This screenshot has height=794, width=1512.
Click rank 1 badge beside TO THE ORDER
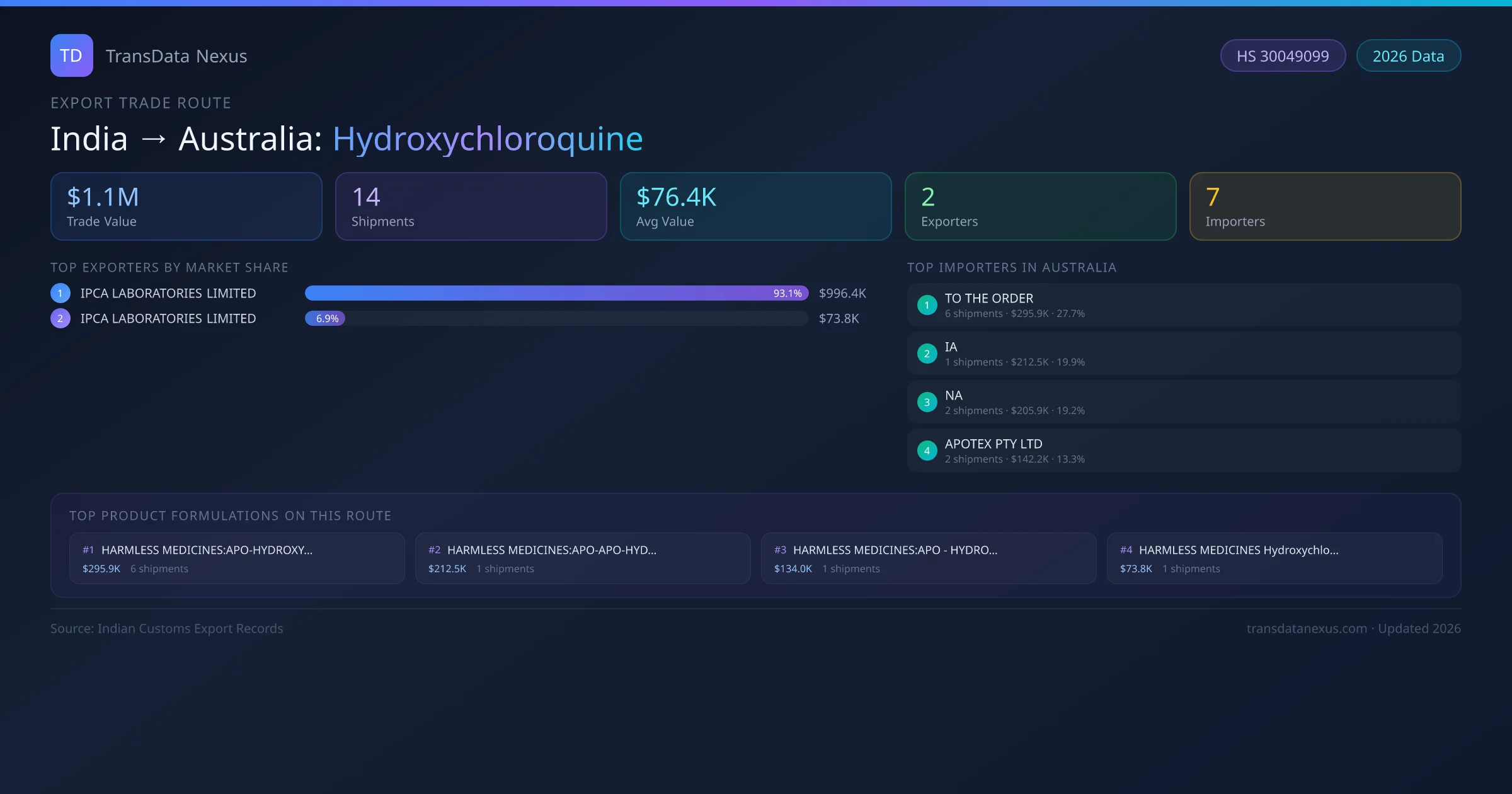tap(927, 305)
